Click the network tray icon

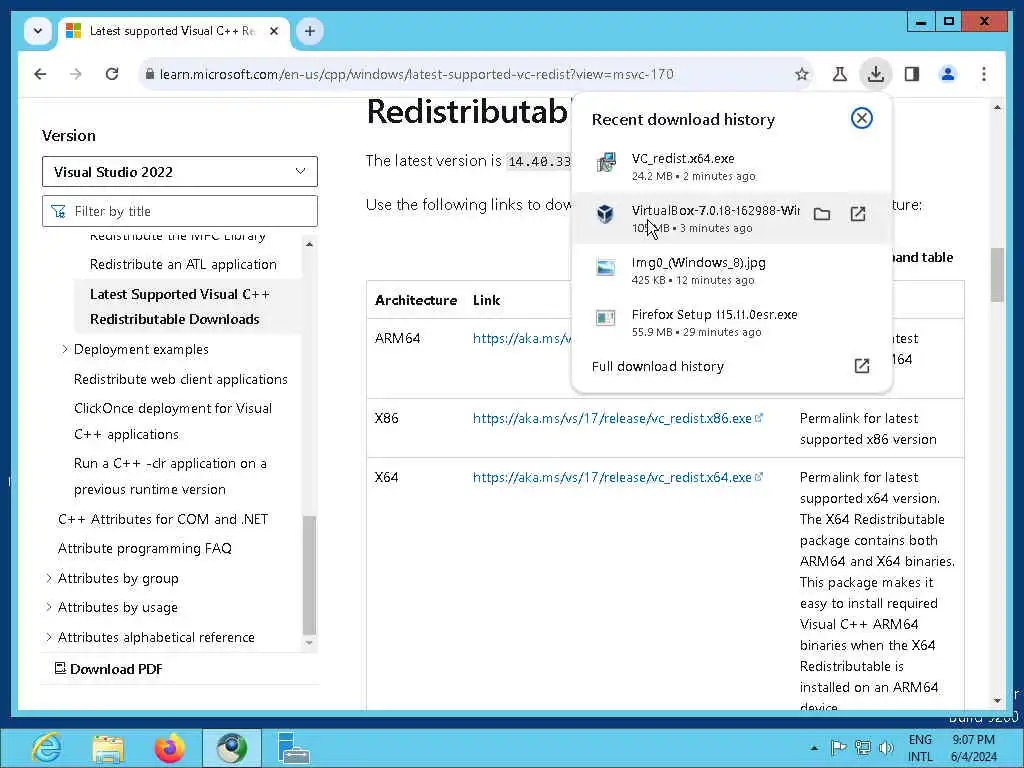pos(863,748)
